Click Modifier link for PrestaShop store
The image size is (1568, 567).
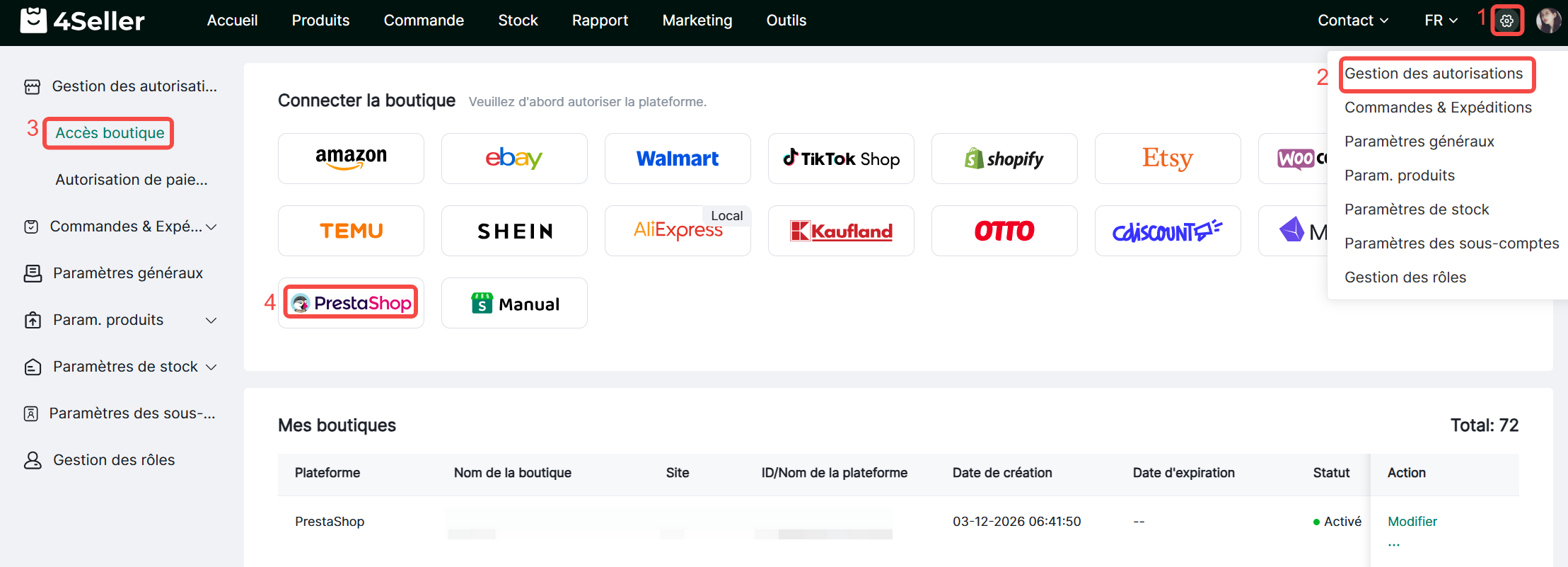coord(1412,522)
